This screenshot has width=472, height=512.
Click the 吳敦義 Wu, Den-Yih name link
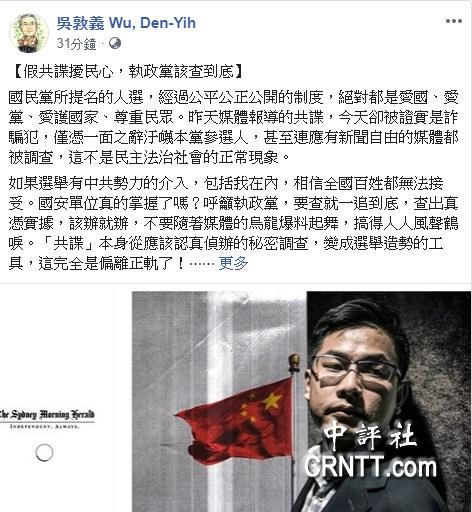[126, 23]
